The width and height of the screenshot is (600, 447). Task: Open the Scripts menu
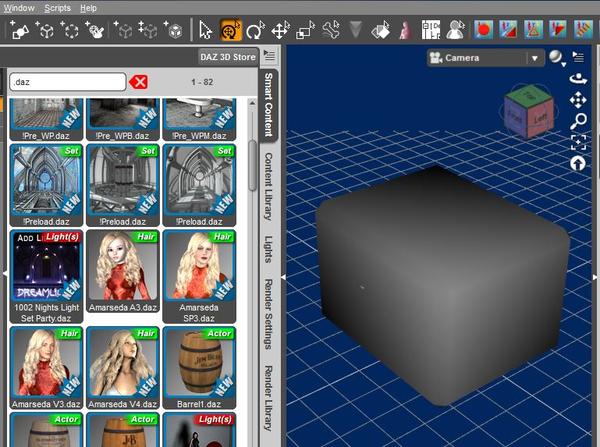(57, 8)
